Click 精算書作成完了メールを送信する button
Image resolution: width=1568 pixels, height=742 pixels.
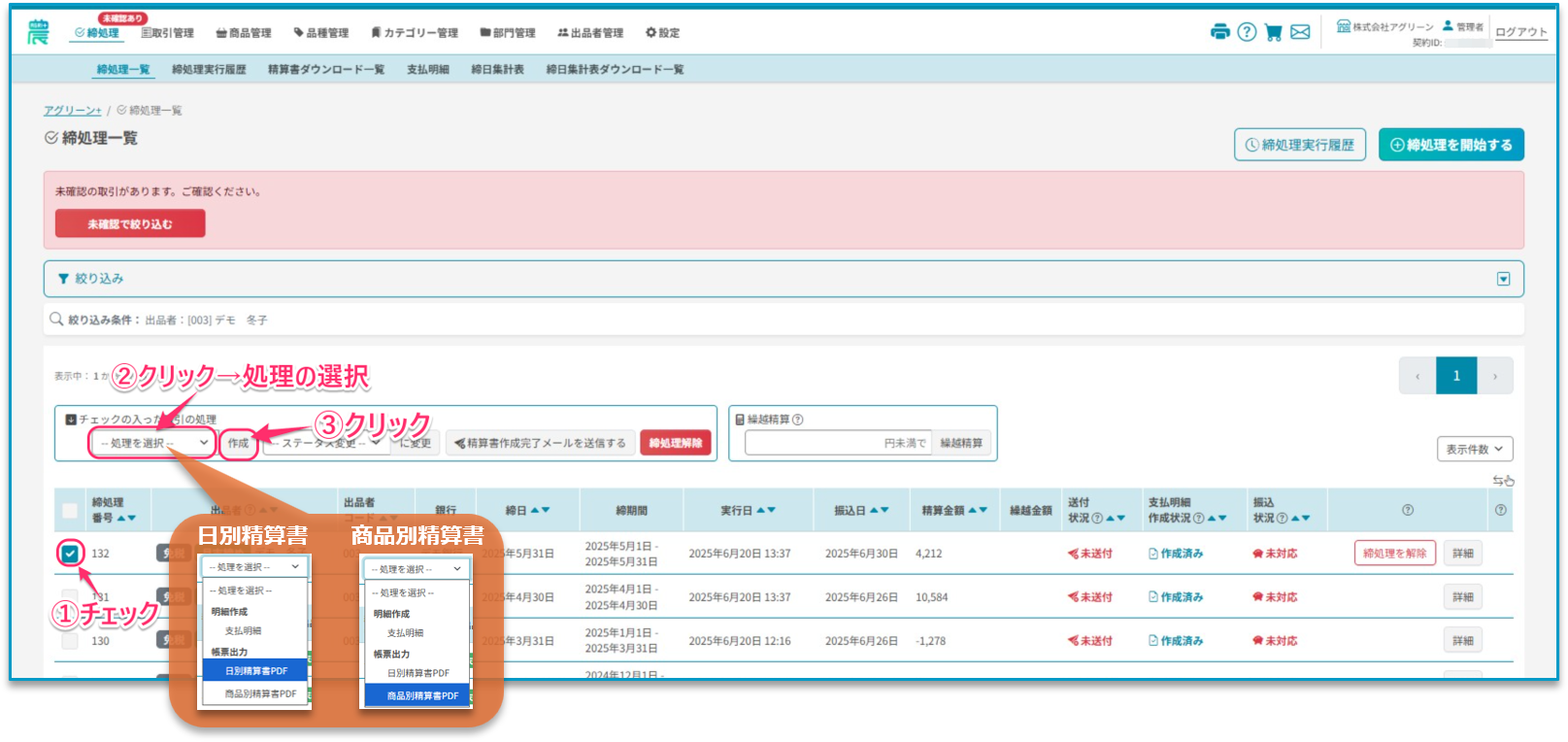(541, 443)
